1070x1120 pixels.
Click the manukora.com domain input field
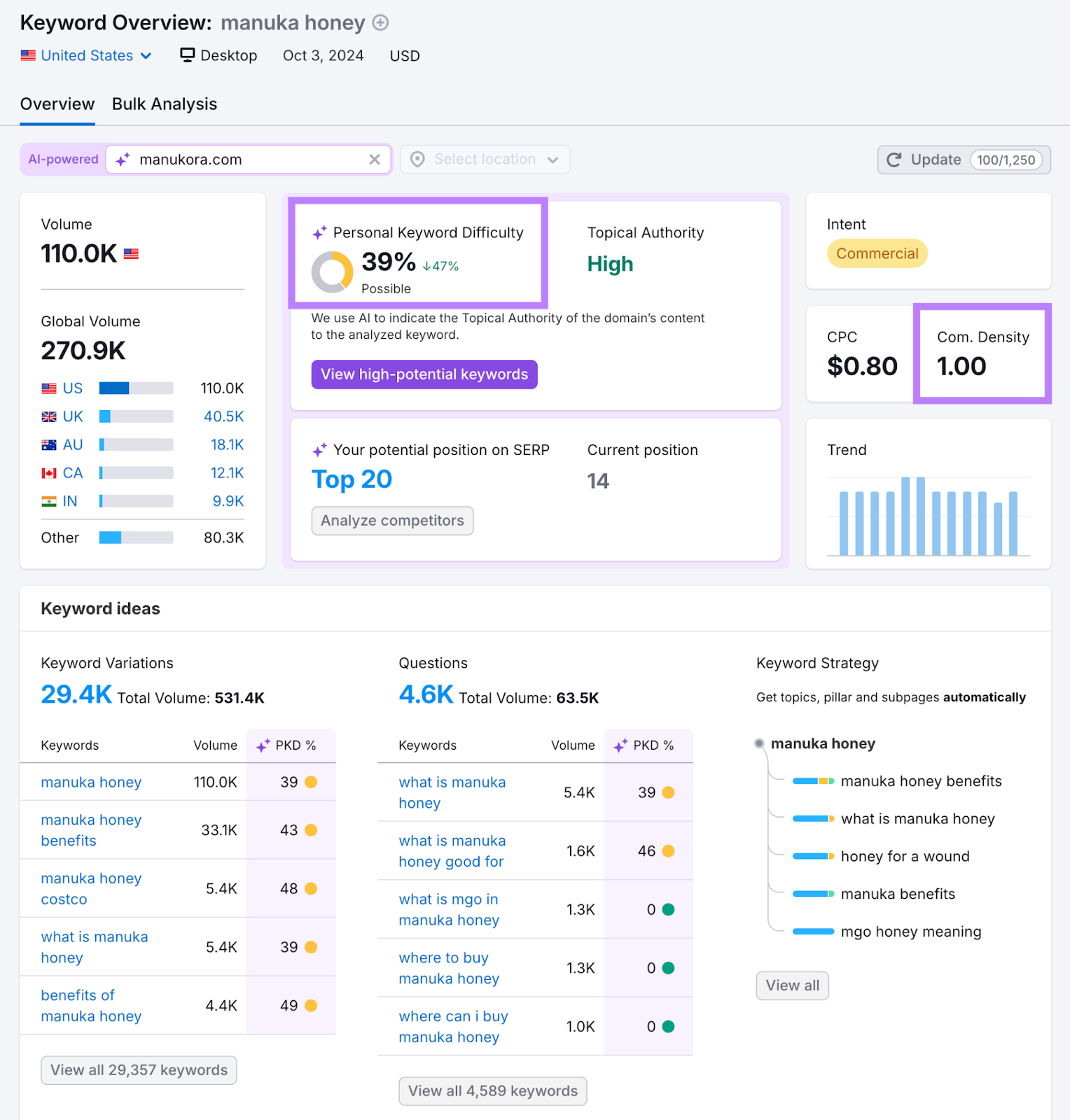[x=248, y=160]
